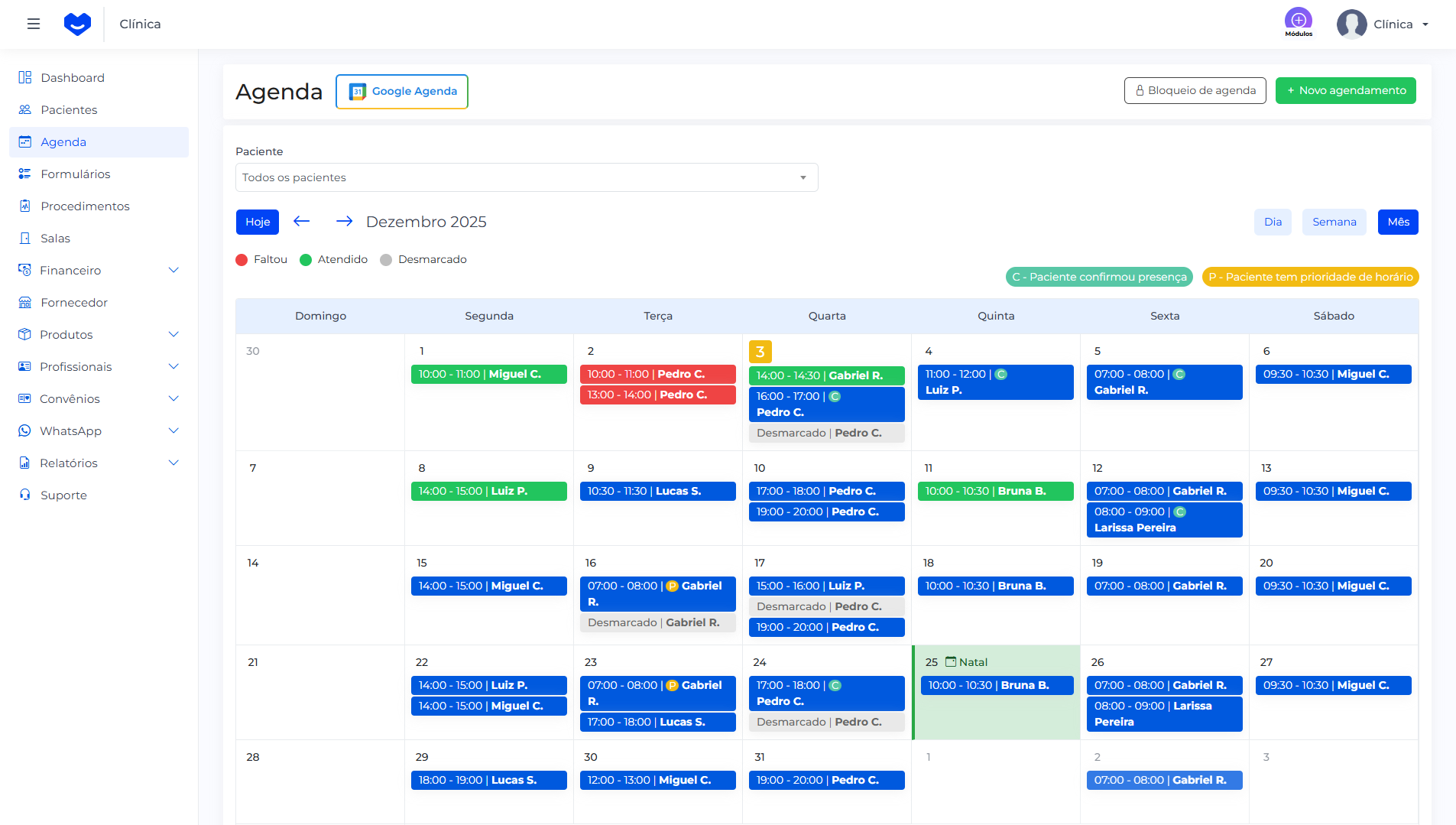Open Pacientes via its sidebar icon

pyautogui.click(x=25, y=110)
